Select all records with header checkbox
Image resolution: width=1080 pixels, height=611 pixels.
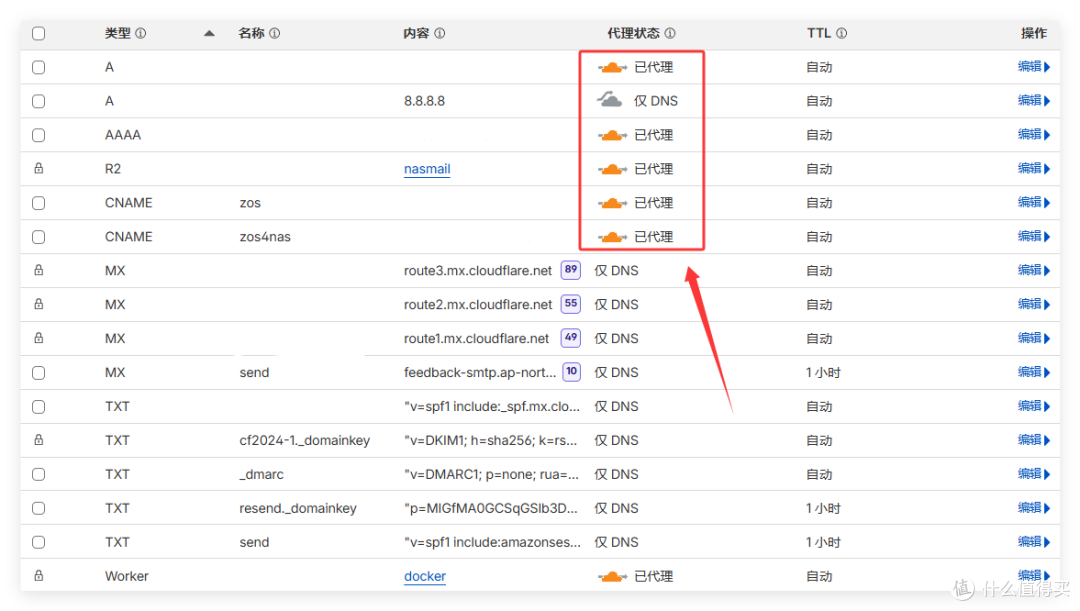(x=39, y=33)
